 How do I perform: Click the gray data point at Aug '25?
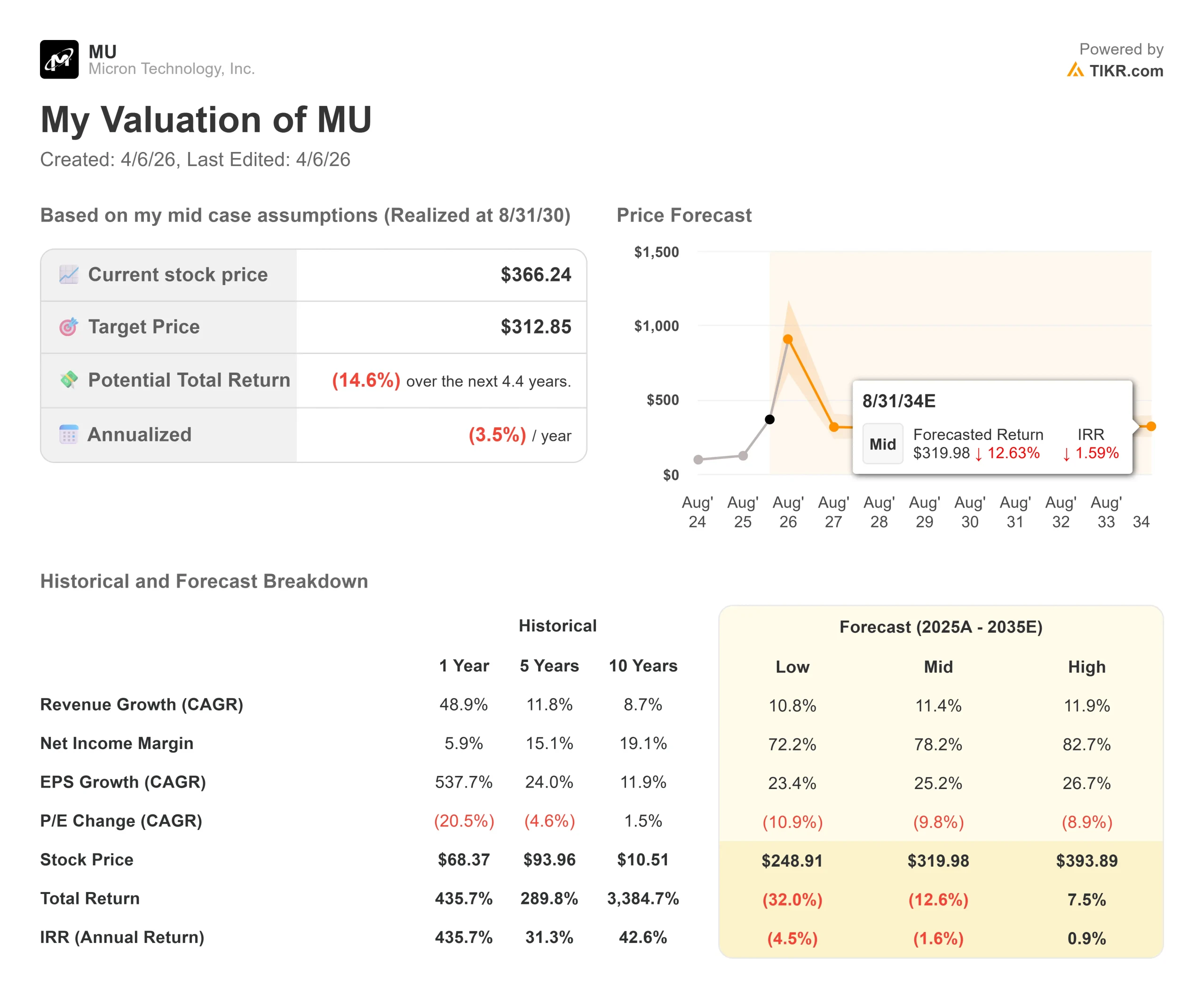(x=743, y=456)
